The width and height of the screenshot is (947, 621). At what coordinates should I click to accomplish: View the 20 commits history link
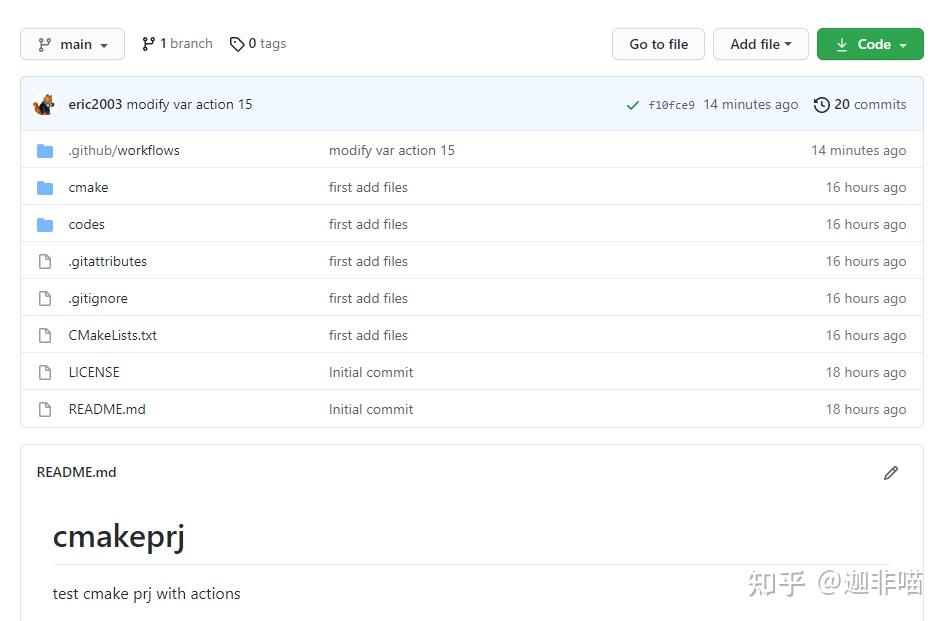[x=869, y=104]
